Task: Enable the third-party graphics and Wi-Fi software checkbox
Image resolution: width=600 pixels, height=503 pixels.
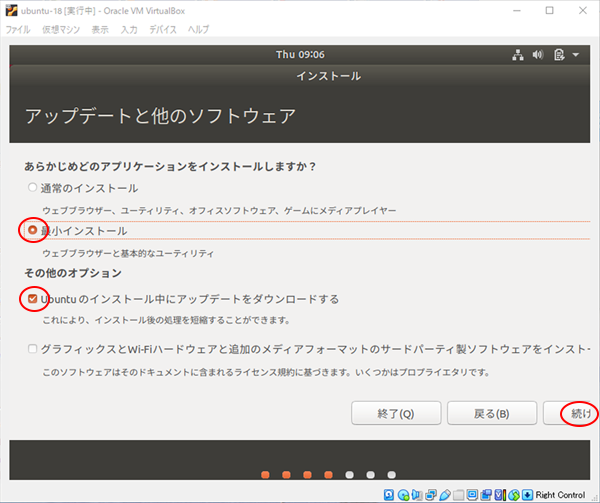Action: click(x=33, y=348)
